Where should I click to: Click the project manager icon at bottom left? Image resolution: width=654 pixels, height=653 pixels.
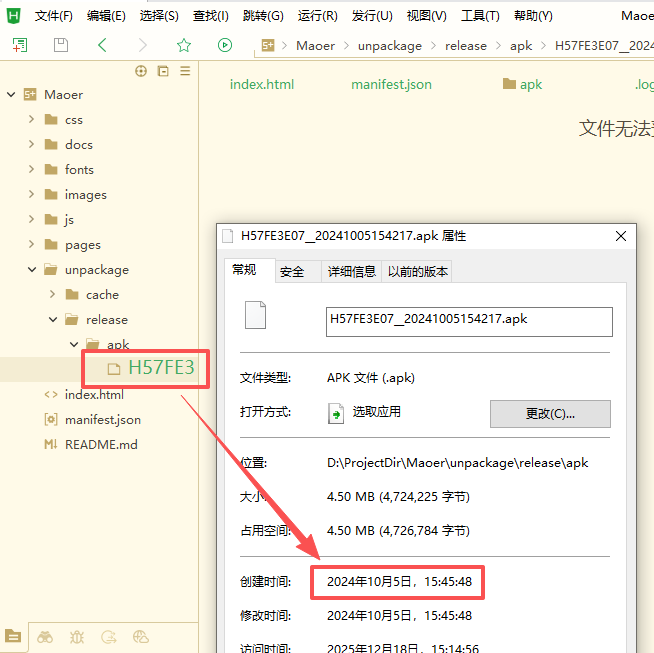(13, 636)
